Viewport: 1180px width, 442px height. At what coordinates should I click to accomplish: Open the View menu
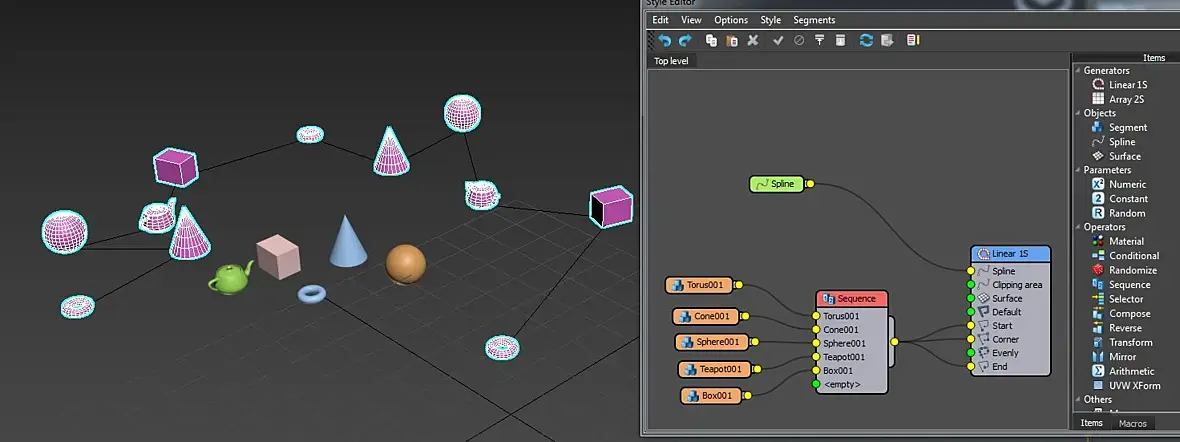691,20
